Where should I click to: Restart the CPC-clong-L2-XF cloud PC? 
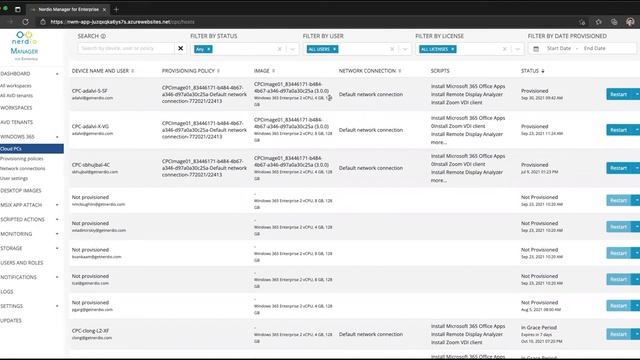pos(619,334)
